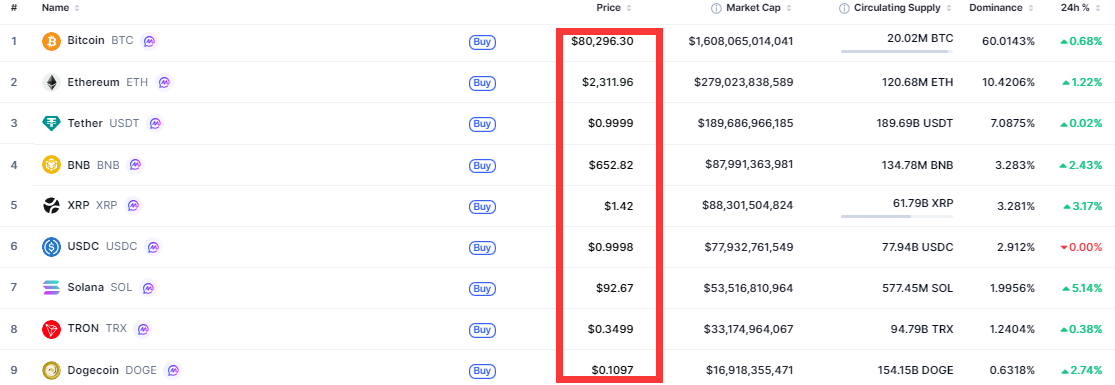The image size is (1115, 385).
Task: Select the 154.15B DOGE supply value
Action: [914, 371]
